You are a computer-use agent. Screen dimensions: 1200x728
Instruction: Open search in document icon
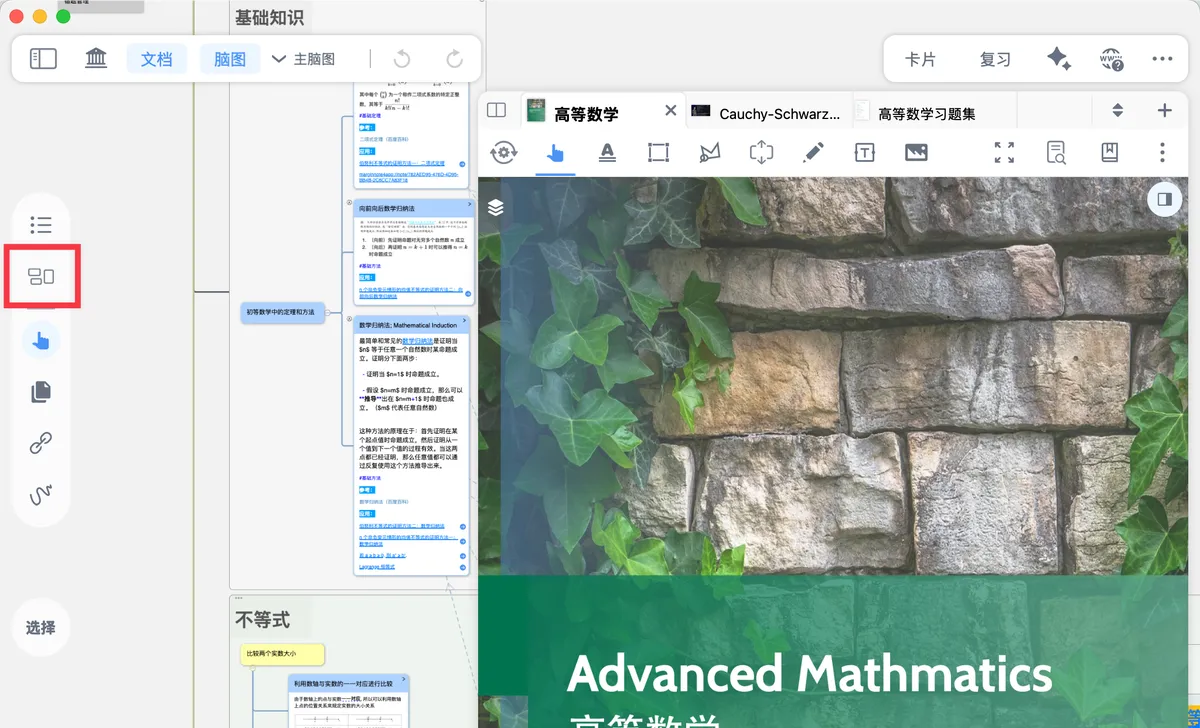pyautogui.click(x=1056, y=152)
